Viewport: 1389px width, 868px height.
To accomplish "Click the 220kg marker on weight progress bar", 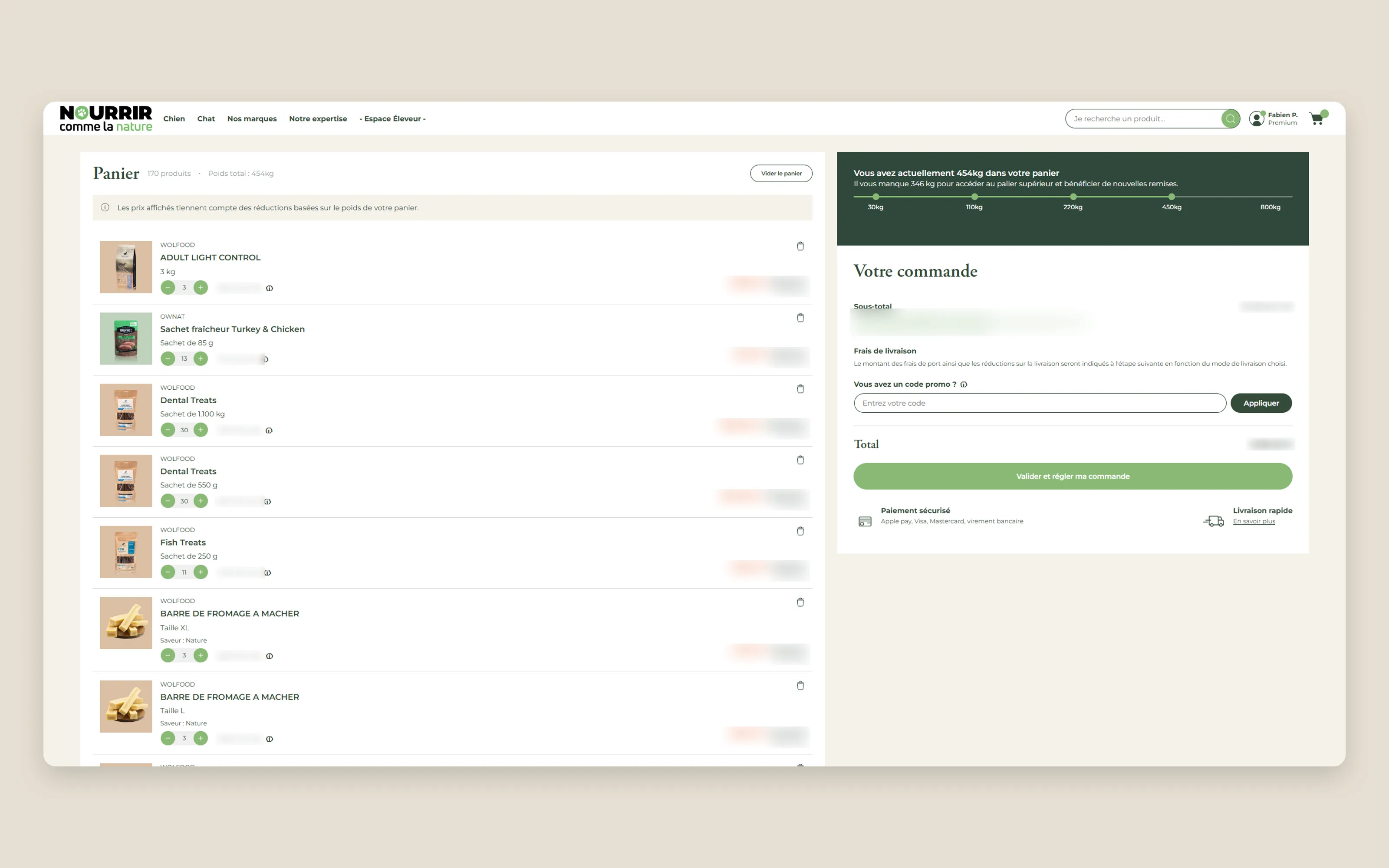I will click(x=1073, y=197).
